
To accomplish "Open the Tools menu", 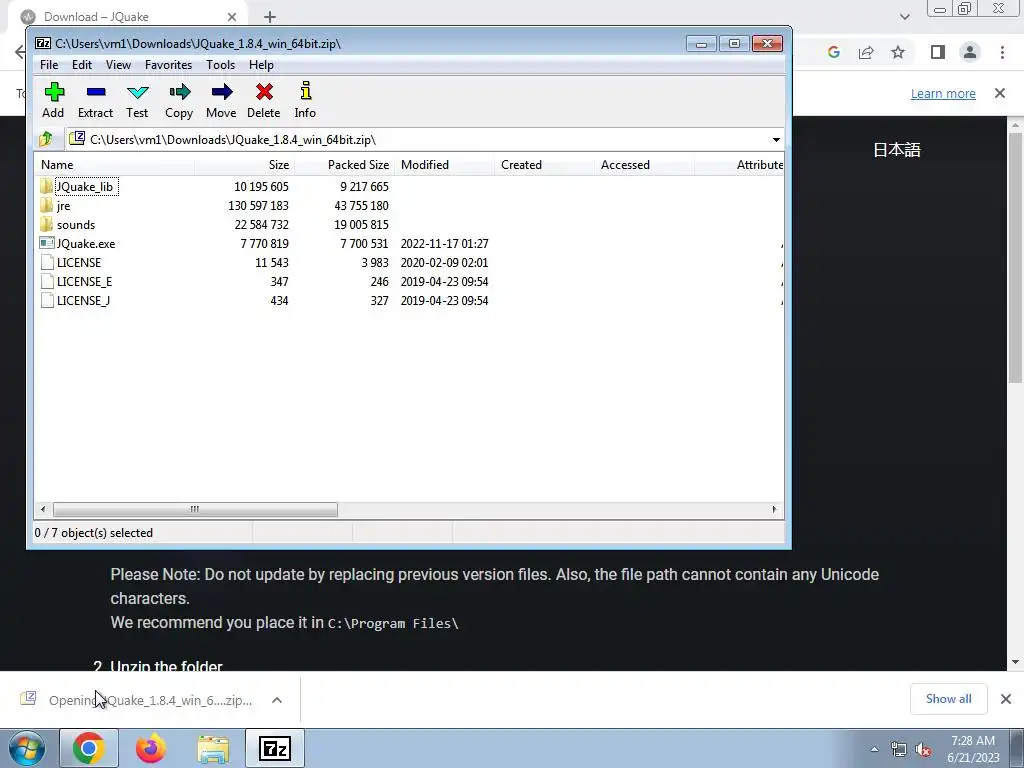I will click(220, 65).
